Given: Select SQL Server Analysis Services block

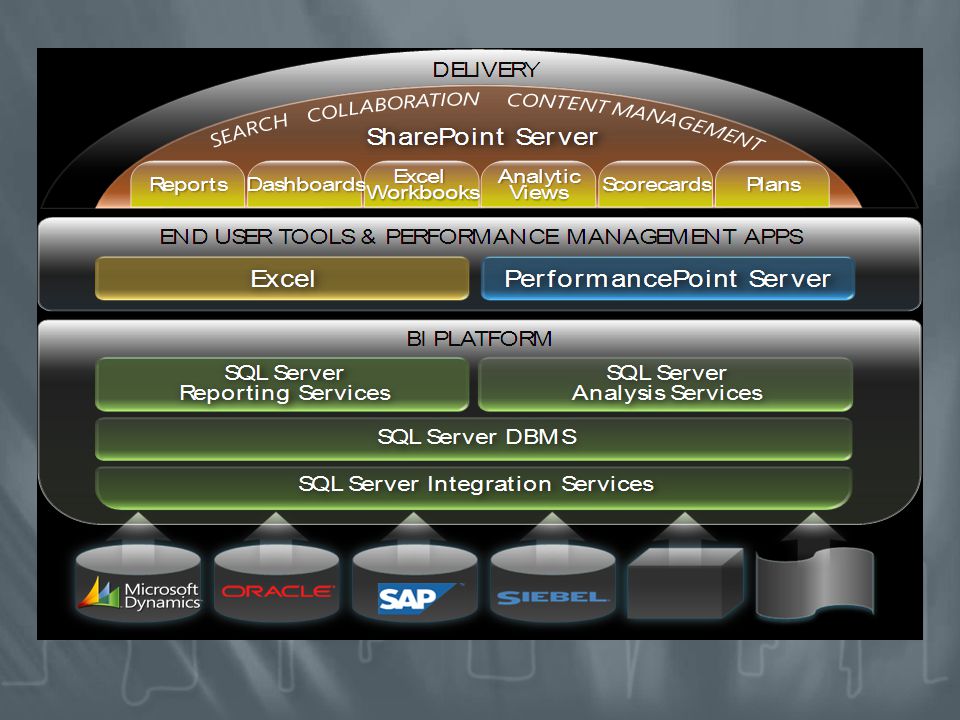Looking at the screenshot, I should pyautogui.click(x=666, y=384).
